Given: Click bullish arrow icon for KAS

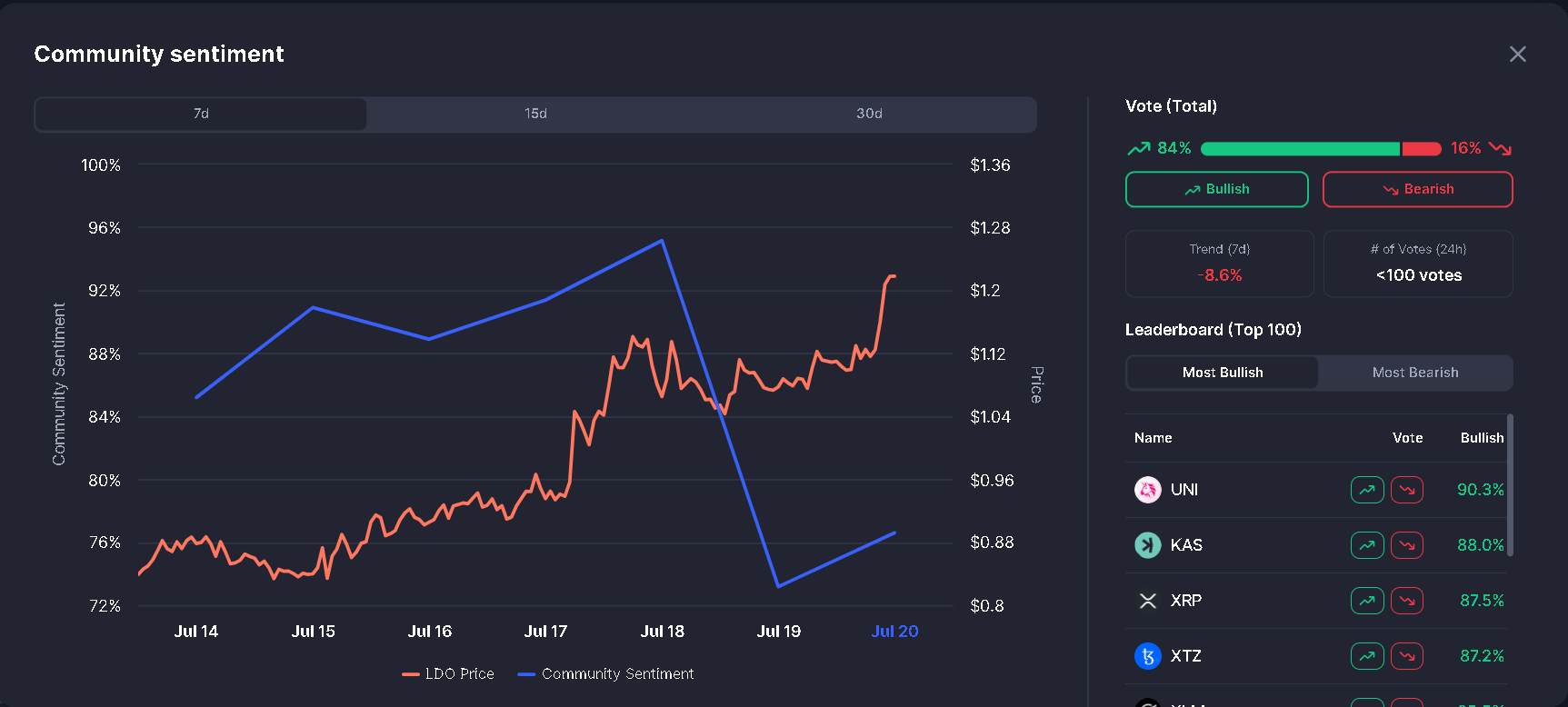Looking at the screenshot, I should pos(1367,545).
